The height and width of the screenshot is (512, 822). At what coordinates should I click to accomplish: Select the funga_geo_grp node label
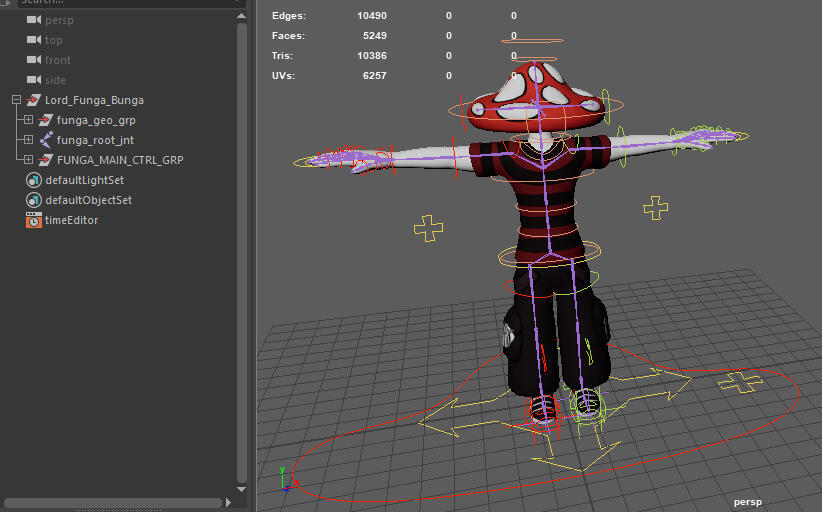click(x=96, y=120)
